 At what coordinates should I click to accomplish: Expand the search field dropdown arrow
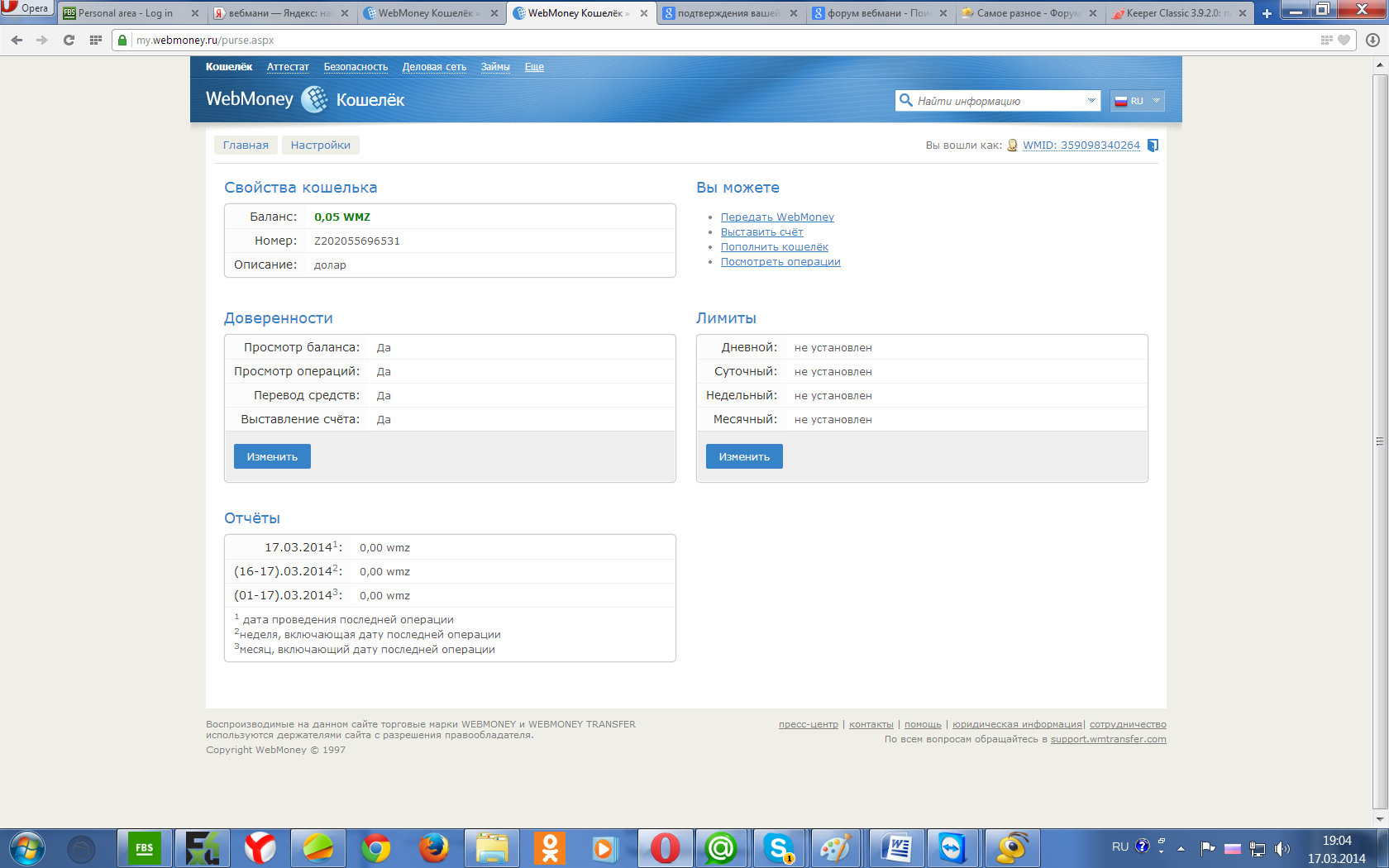click(x=1091, y=101)
